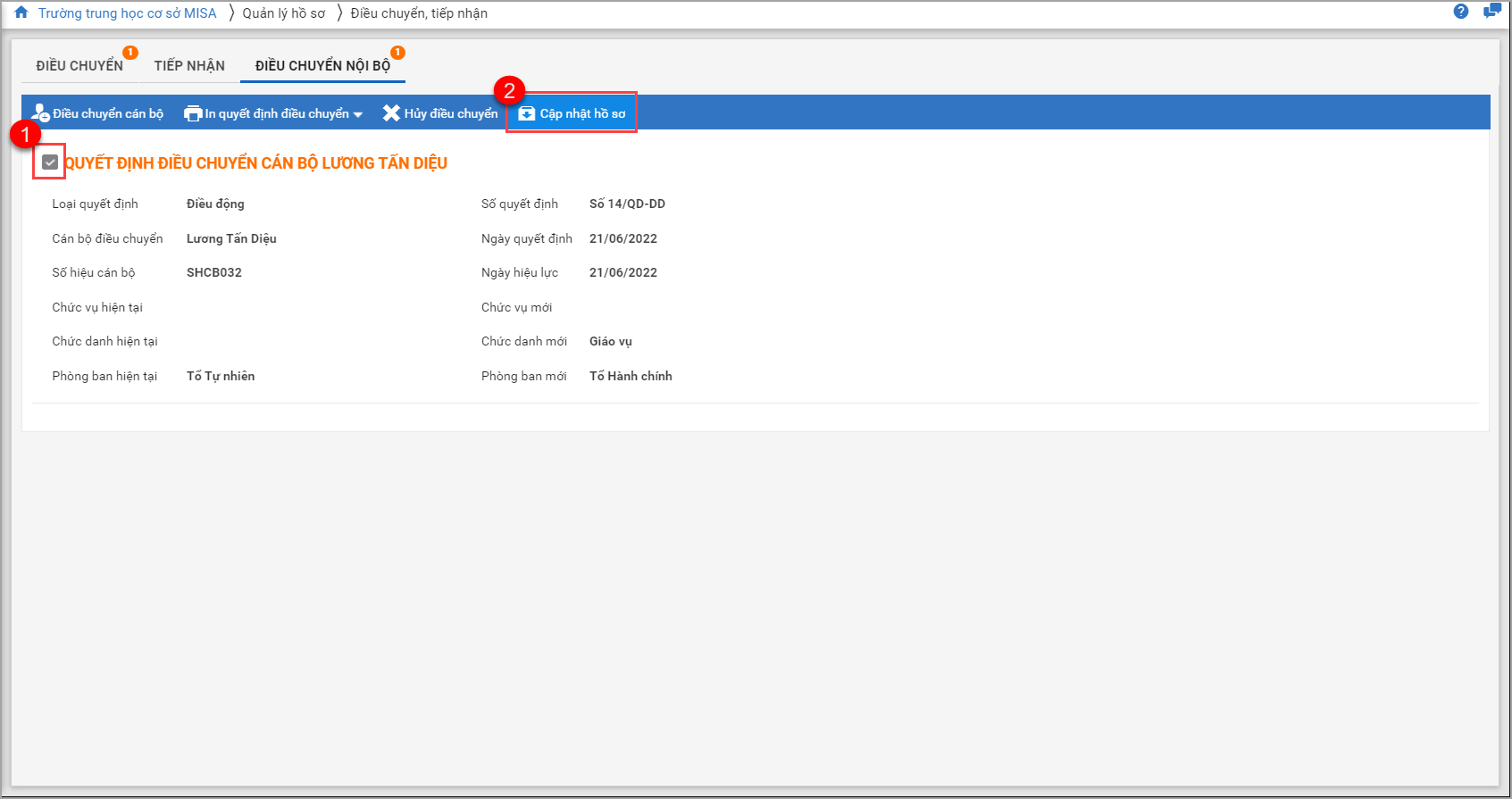Click the orange decision title heading

255,163
